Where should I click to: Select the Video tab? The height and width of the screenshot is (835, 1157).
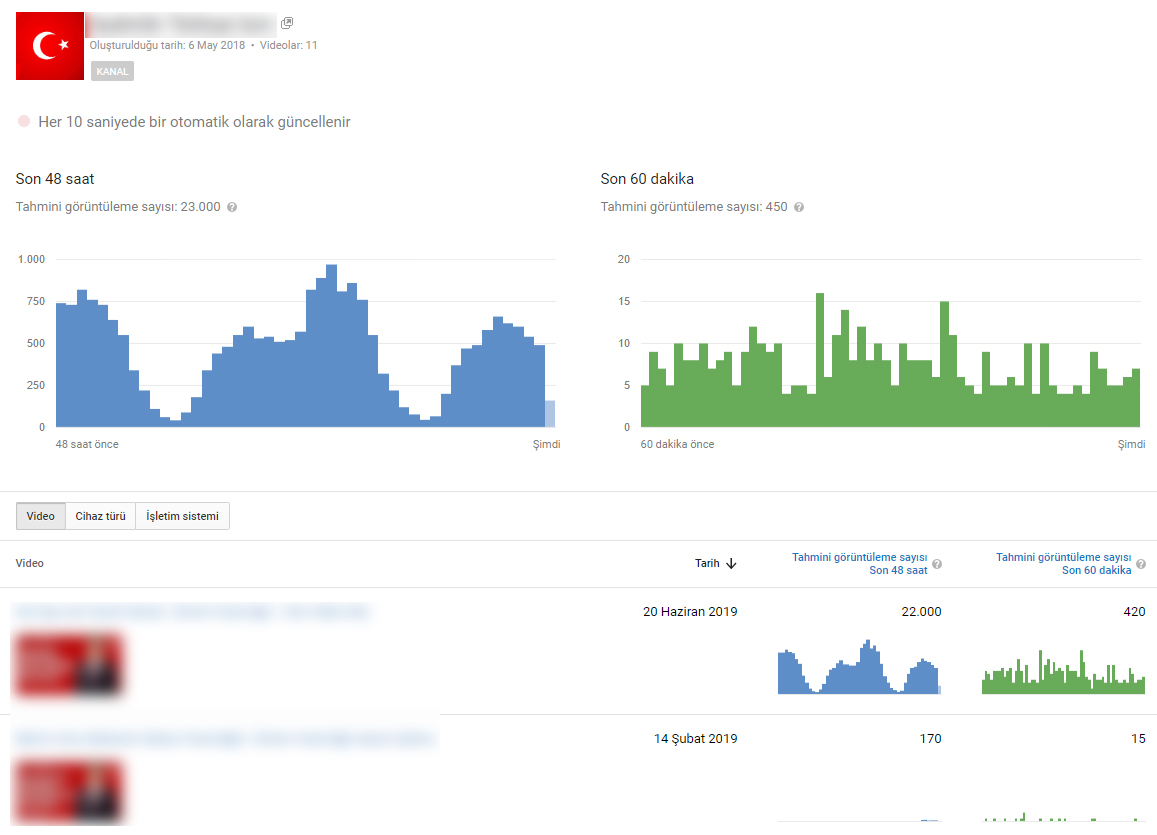pos(41,516)
